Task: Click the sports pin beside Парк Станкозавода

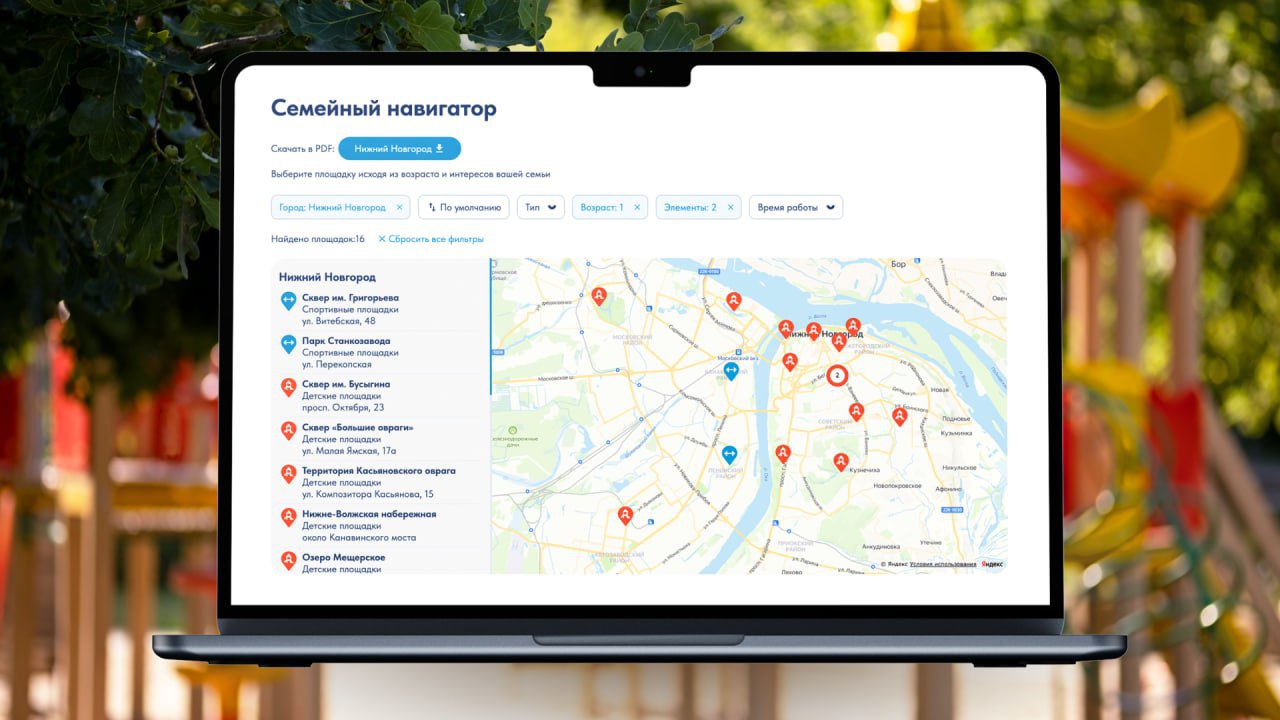Action: click(x=288, y=343)
